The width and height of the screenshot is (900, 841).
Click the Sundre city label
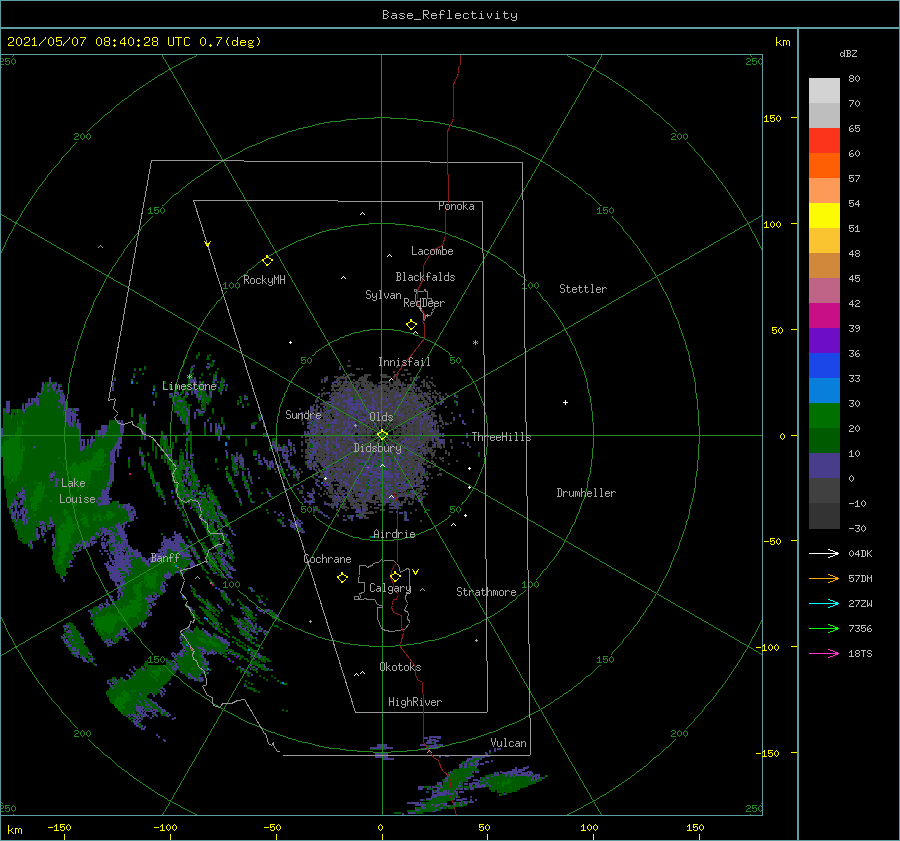click(303, 414)
